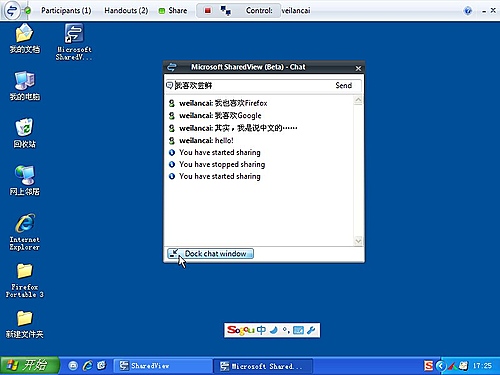The width and height of the screenshot is (500, 375).
Task: Switch to Microsoft Shared... taskbar button
Action: click(262, 366)
